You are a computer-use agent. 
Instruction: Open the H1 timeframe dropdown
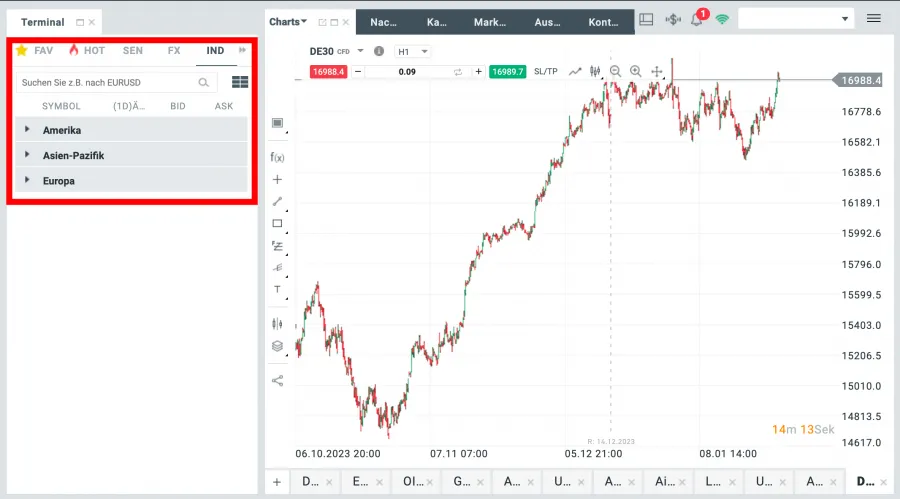click(414, 51)
